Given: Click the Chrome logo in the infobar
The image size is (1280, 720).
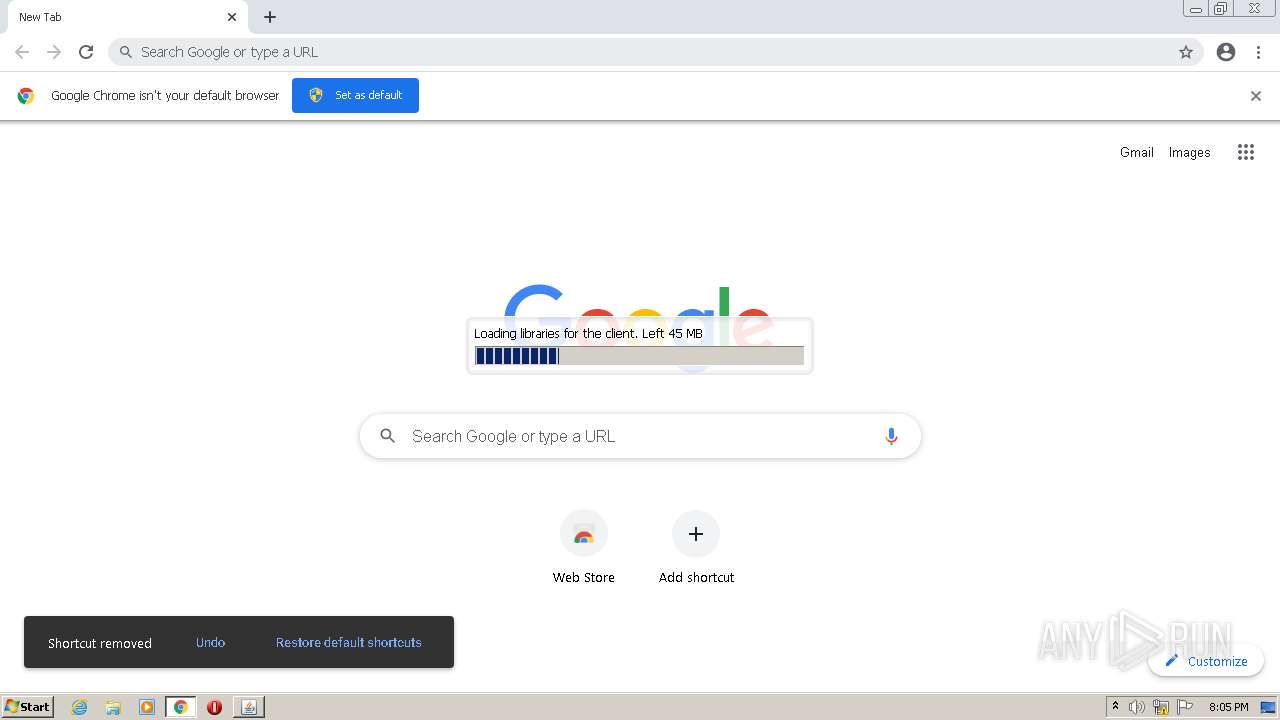Looking at the screenshot, I should [26, 96].
